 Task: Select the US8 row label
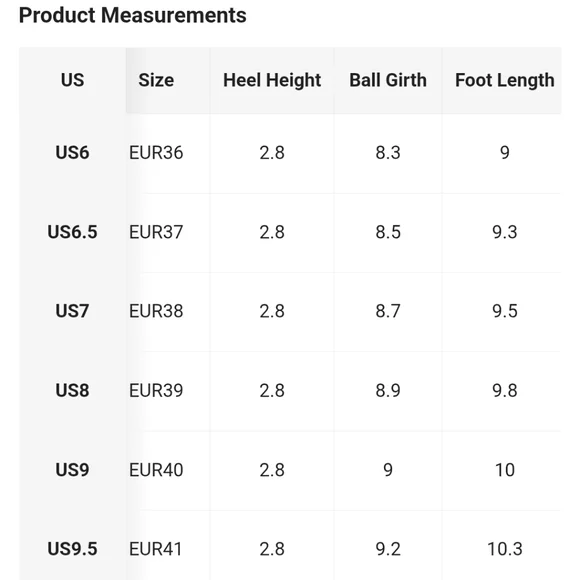pyautogui.click(x=72, y=391)
